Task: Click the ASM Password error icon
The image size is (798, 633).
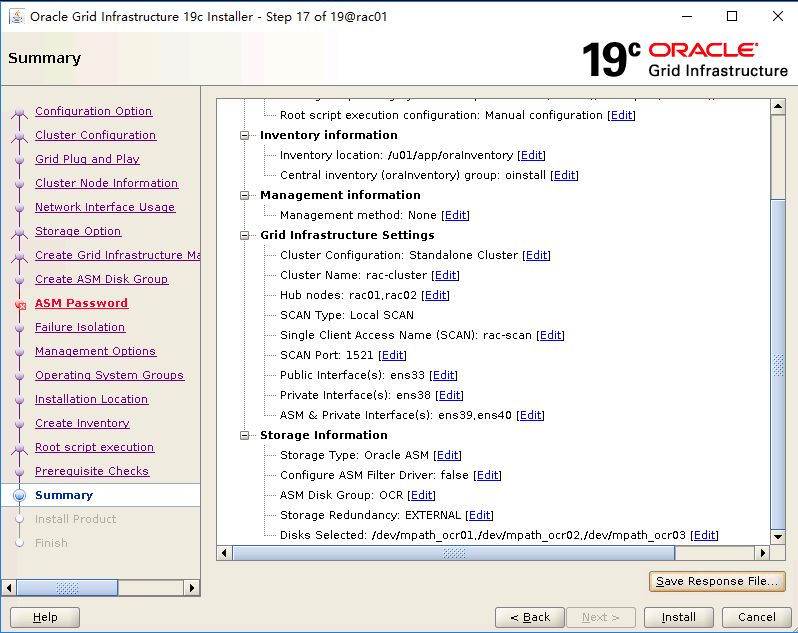Action: tap(20, 305)
